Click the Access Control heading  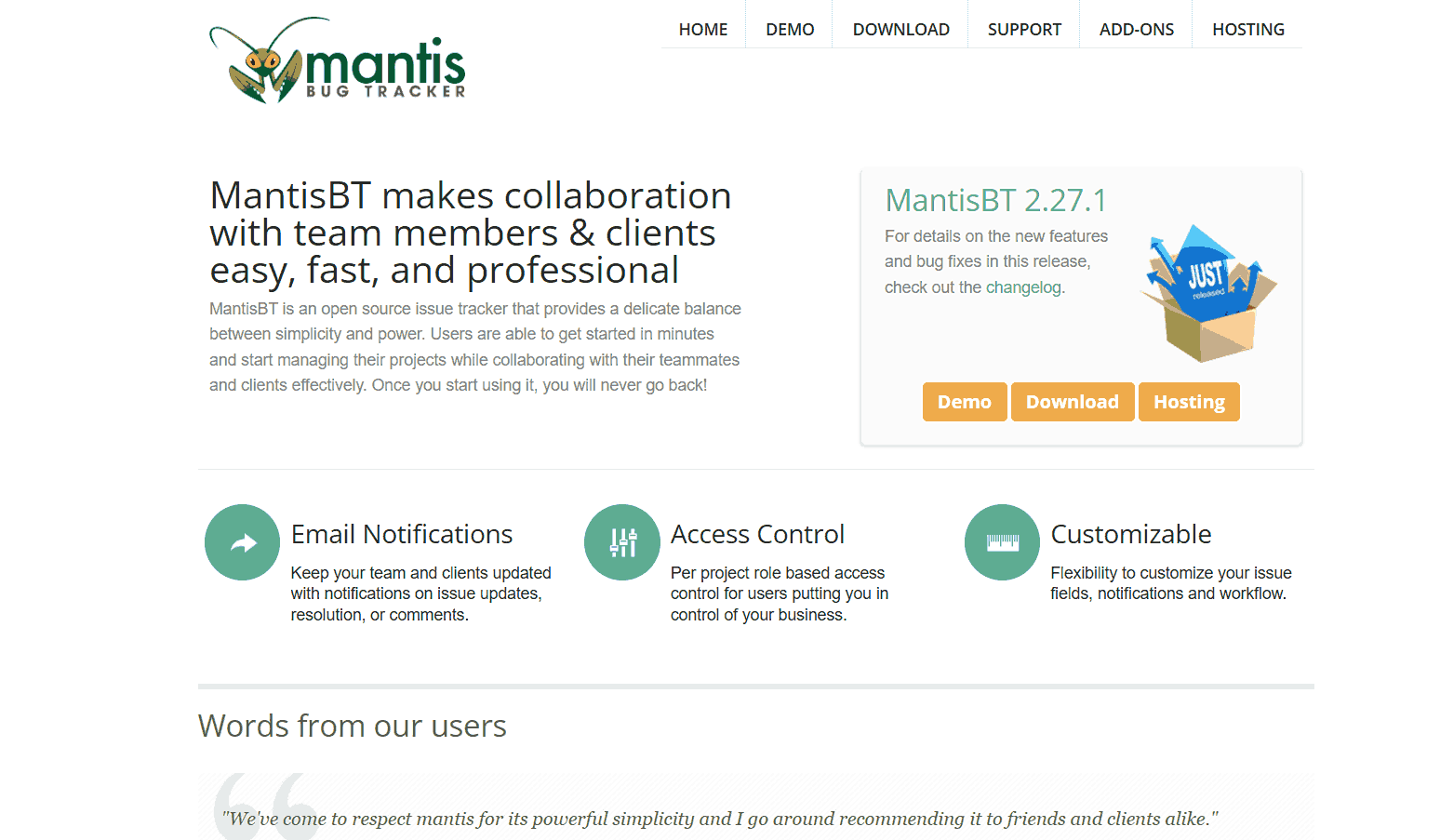(757, 534)
